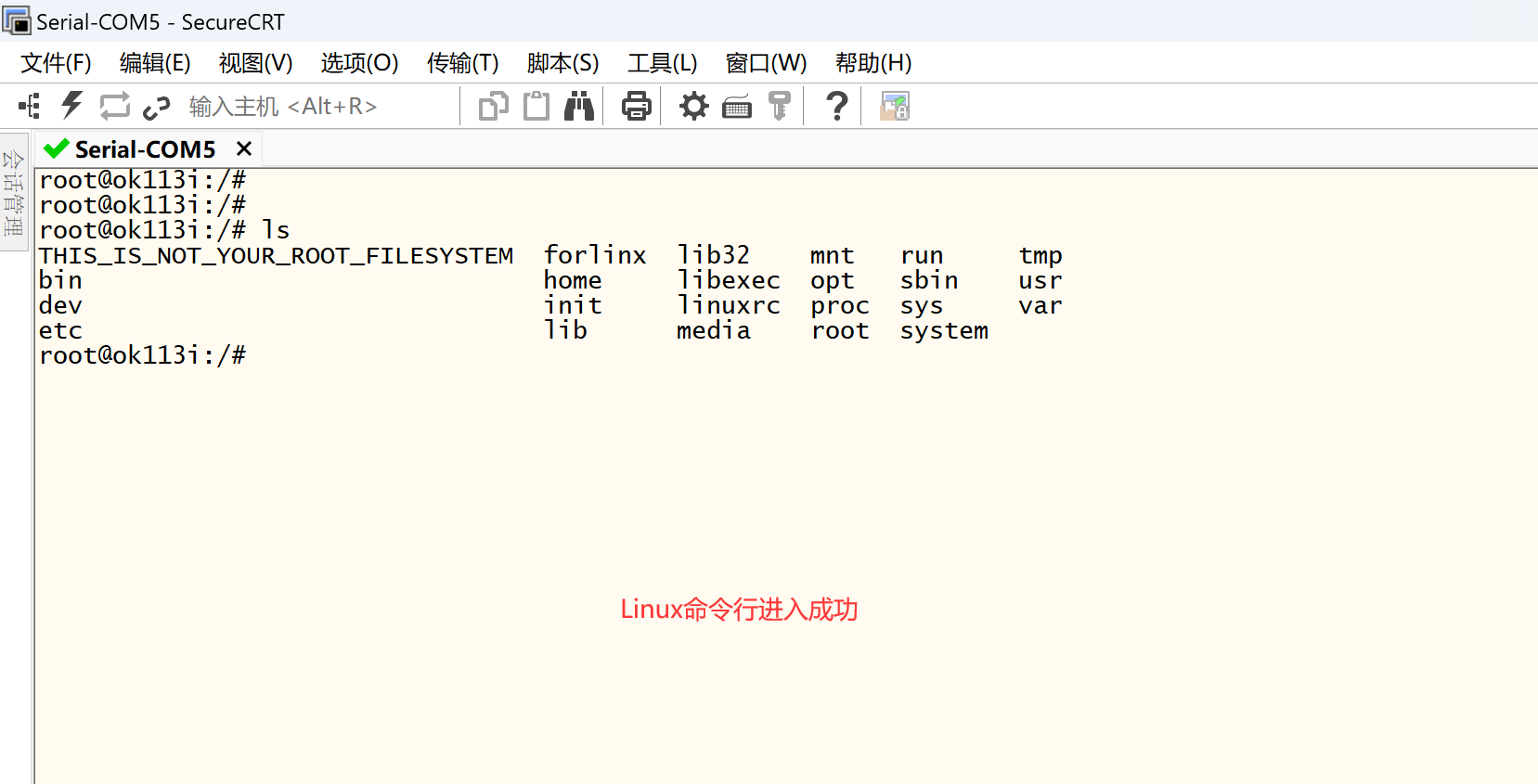1538x784 pixels.
Task: Click THIS_IS_NOT_YOUR_ROOT_FILESYSTEM in terminal
Action: [x=276, y=255]
